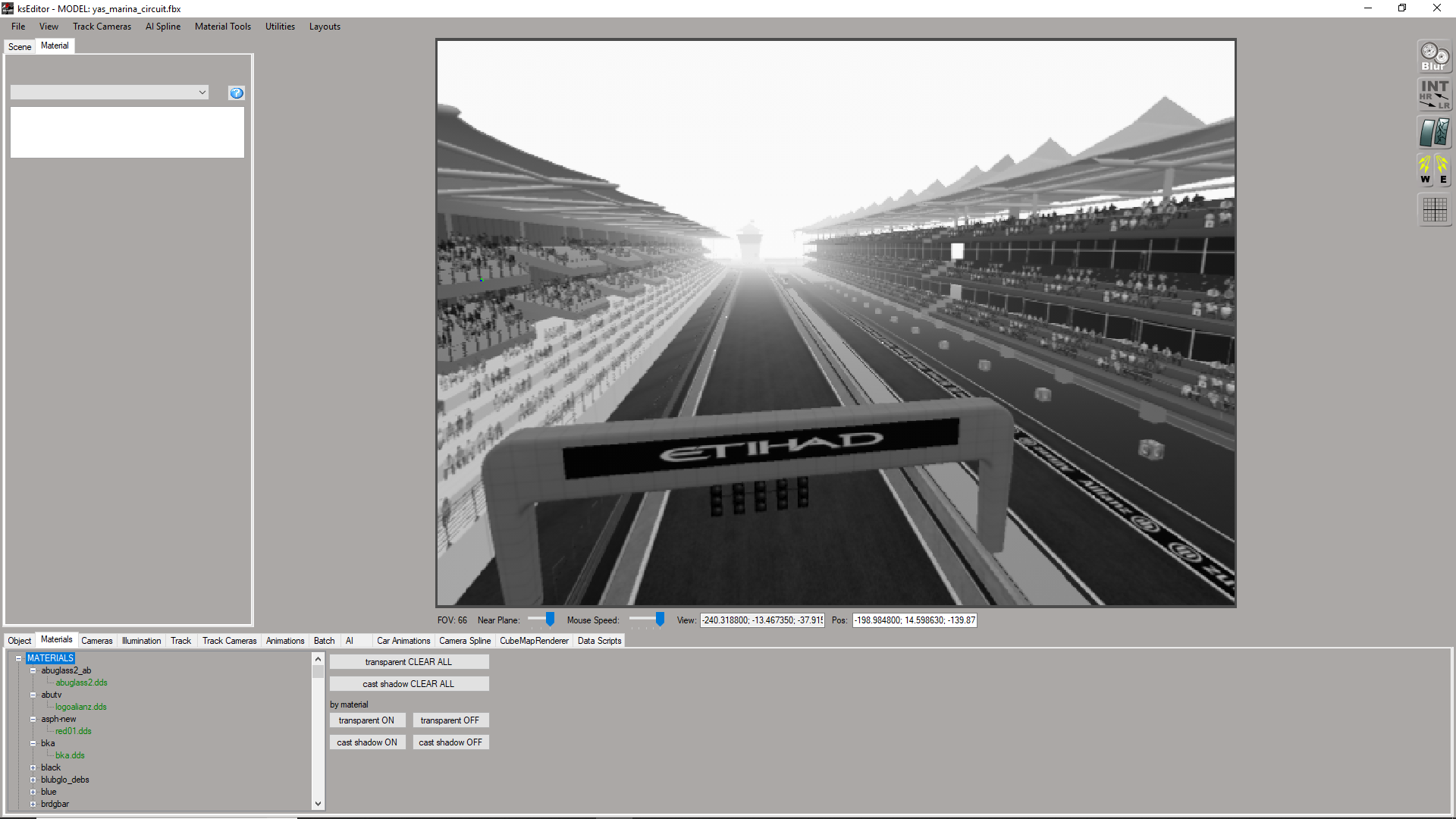Image resolution: width=1456 pixels, height=819 pixels.
Task: Click the Pos coordinates input field
Action: (x=915, y=620)
